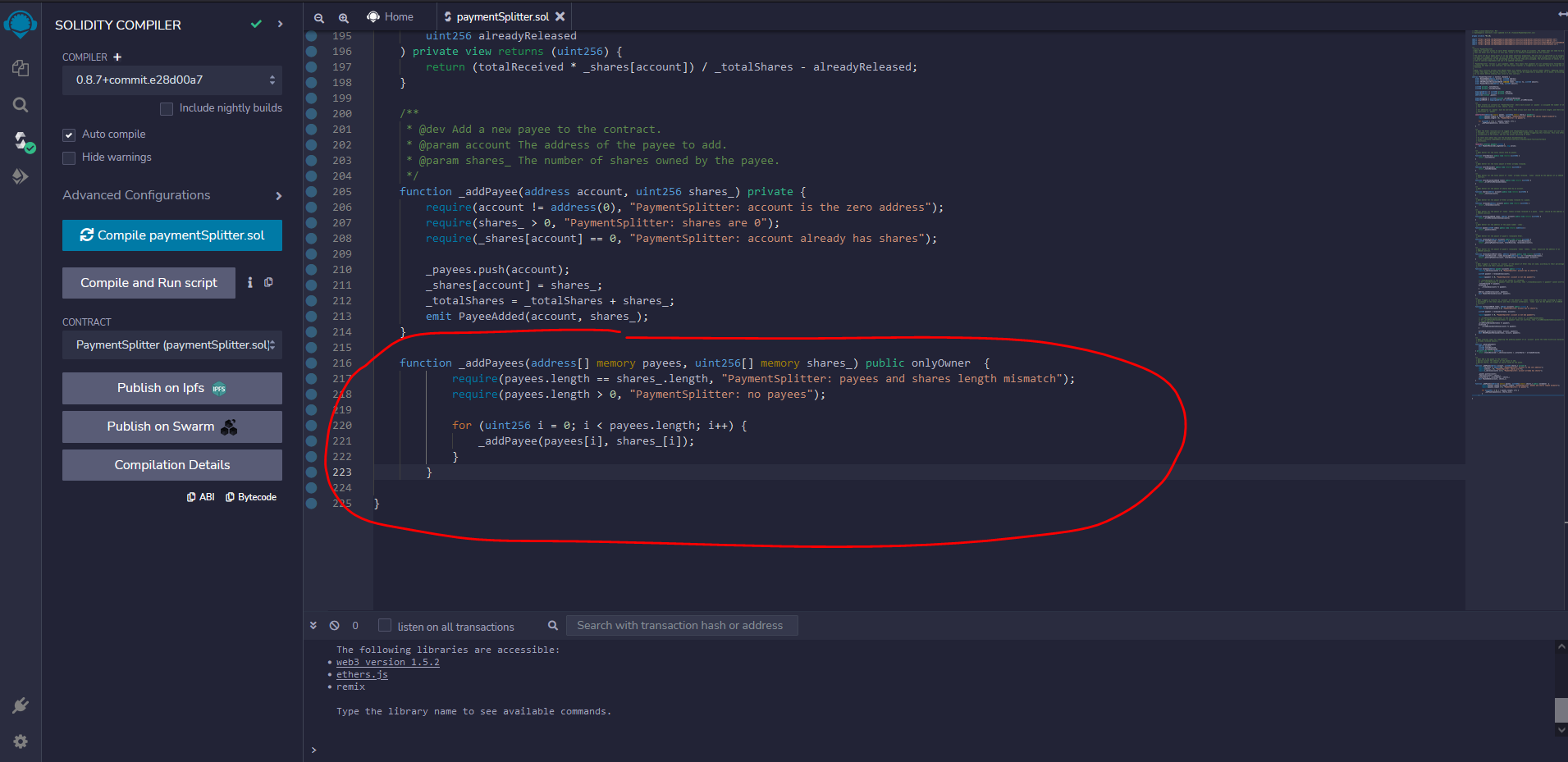Focus the transaction hash search field

(682, 626)
